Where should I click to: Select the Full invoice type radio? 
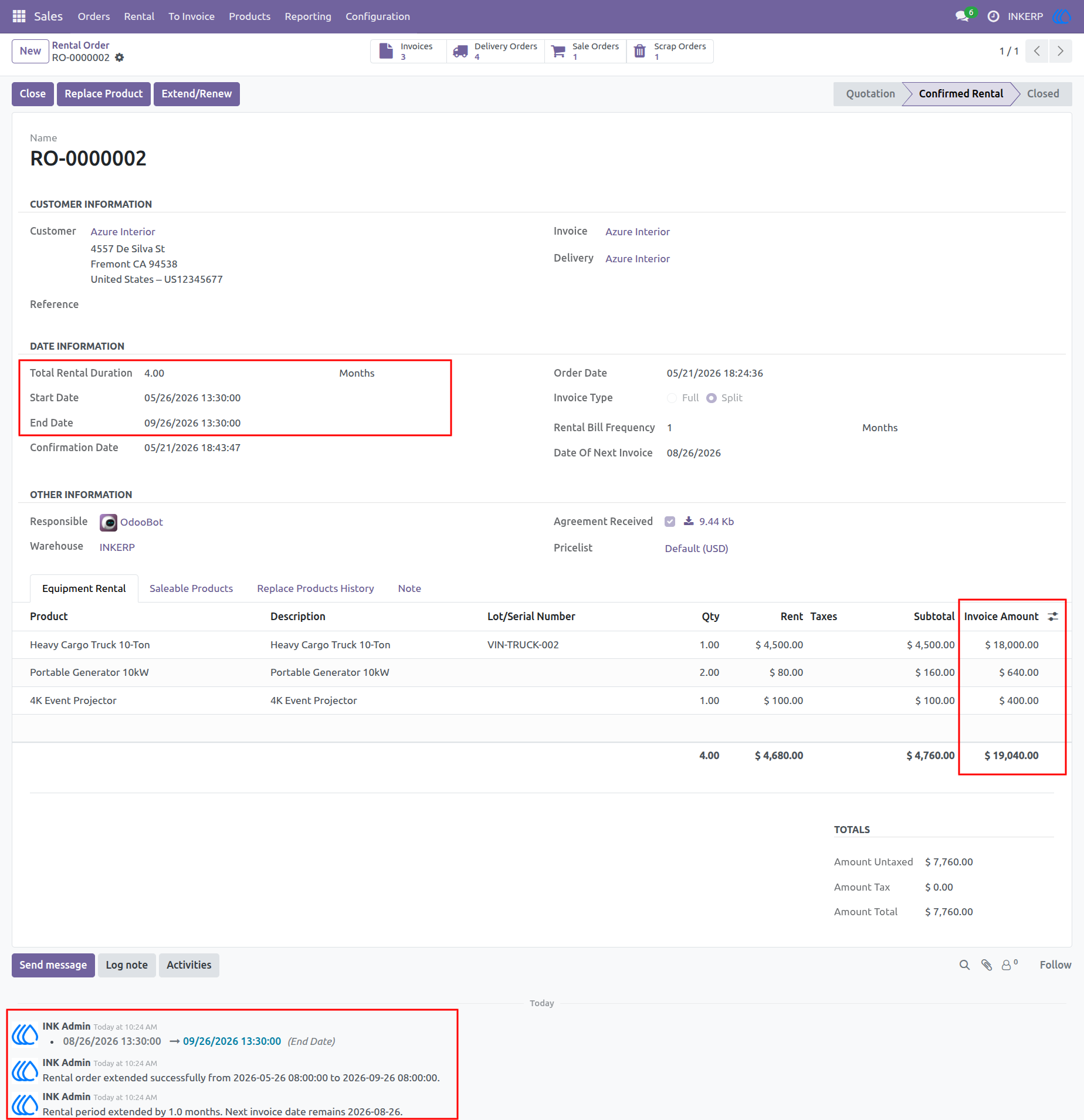click(x=672, y=398)
